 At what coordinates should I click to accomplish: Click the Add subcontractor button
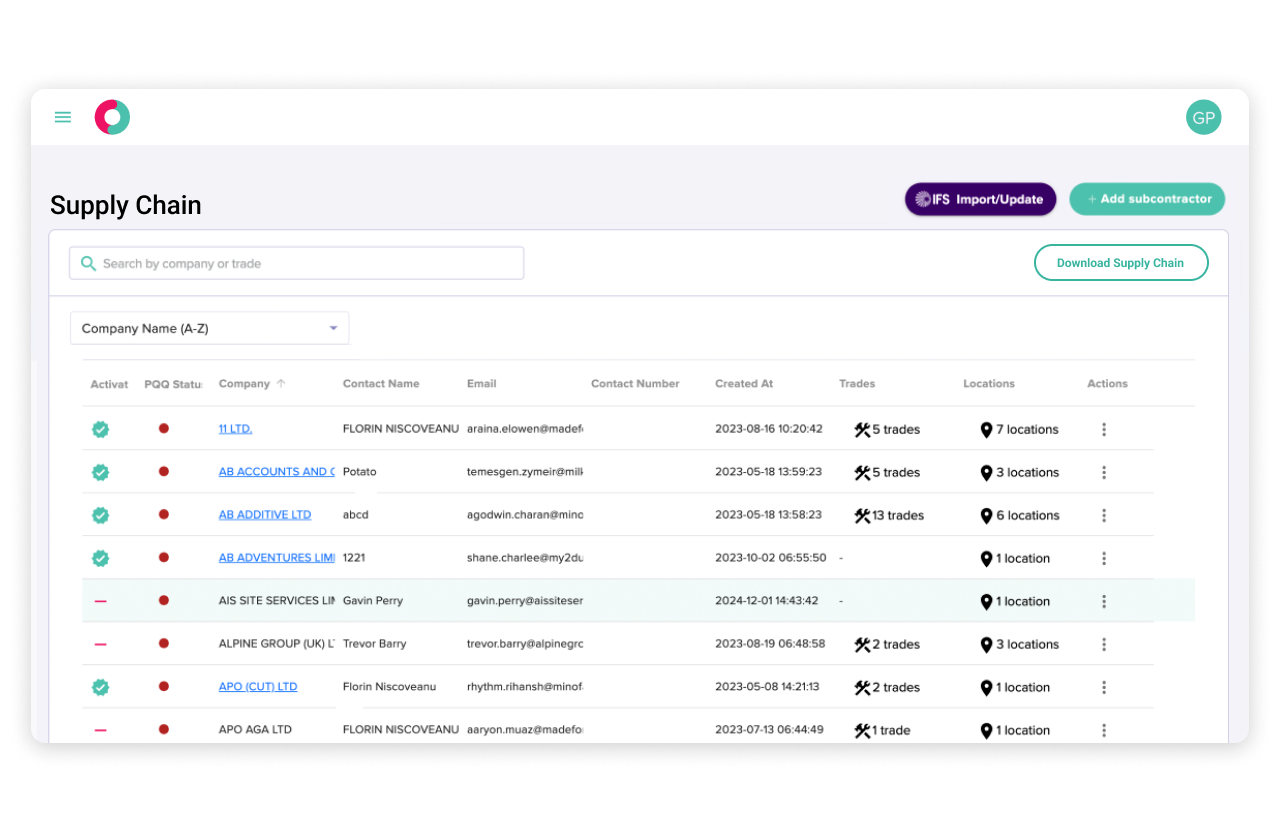pos(1147,199)
